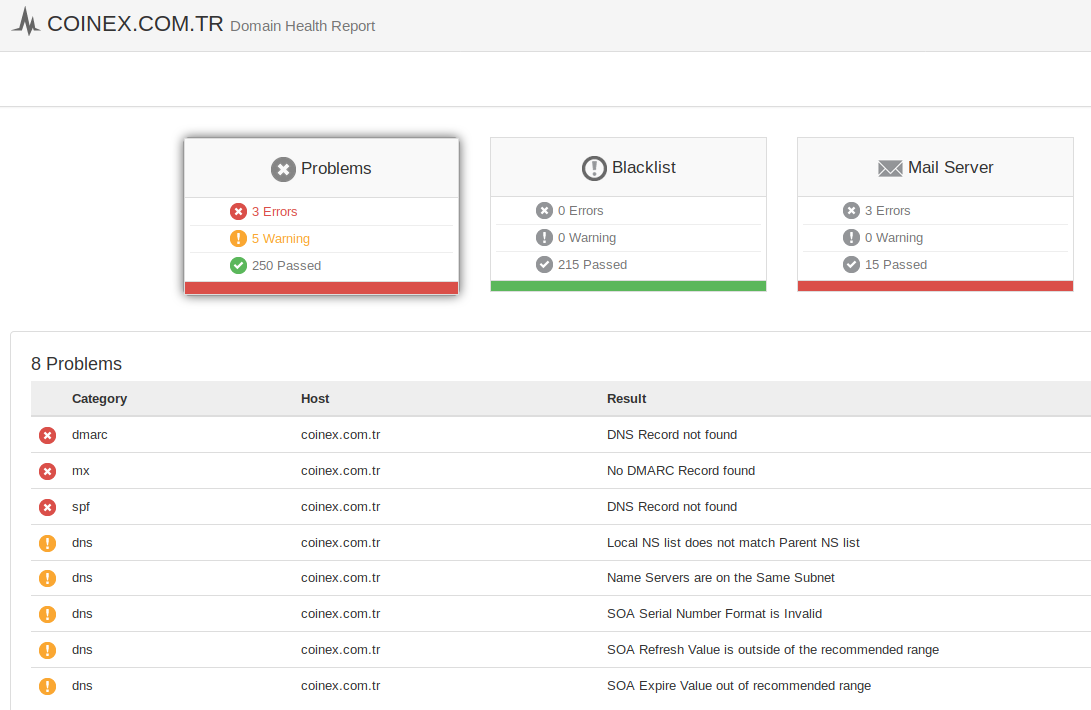Click gray X icon next to Blacklist 0 Errors
Screen dimensions: 1091x710
[544, 210]
